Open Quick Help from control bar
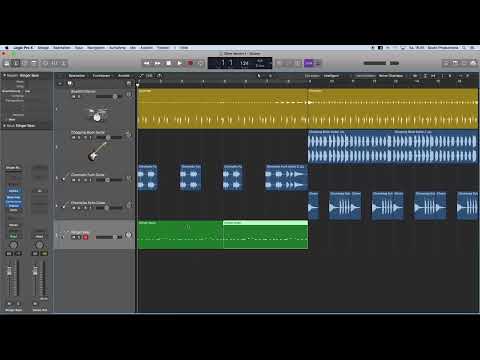 click(x=25, y=63)
